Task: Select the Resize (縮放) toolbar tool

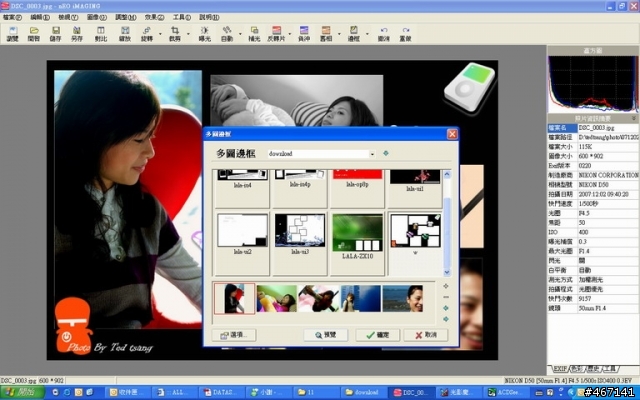Action: [125, 34]
